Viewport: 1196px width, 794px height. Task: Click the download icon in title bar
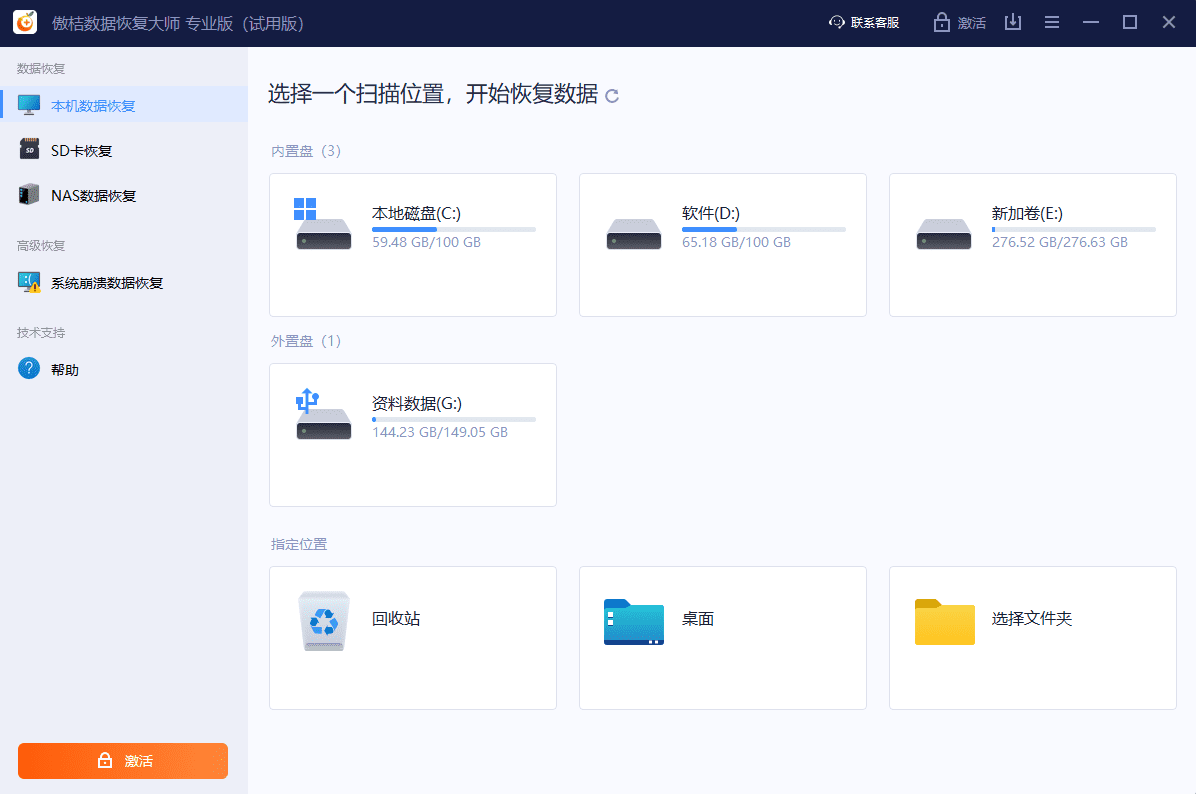tap(1013, 21)
